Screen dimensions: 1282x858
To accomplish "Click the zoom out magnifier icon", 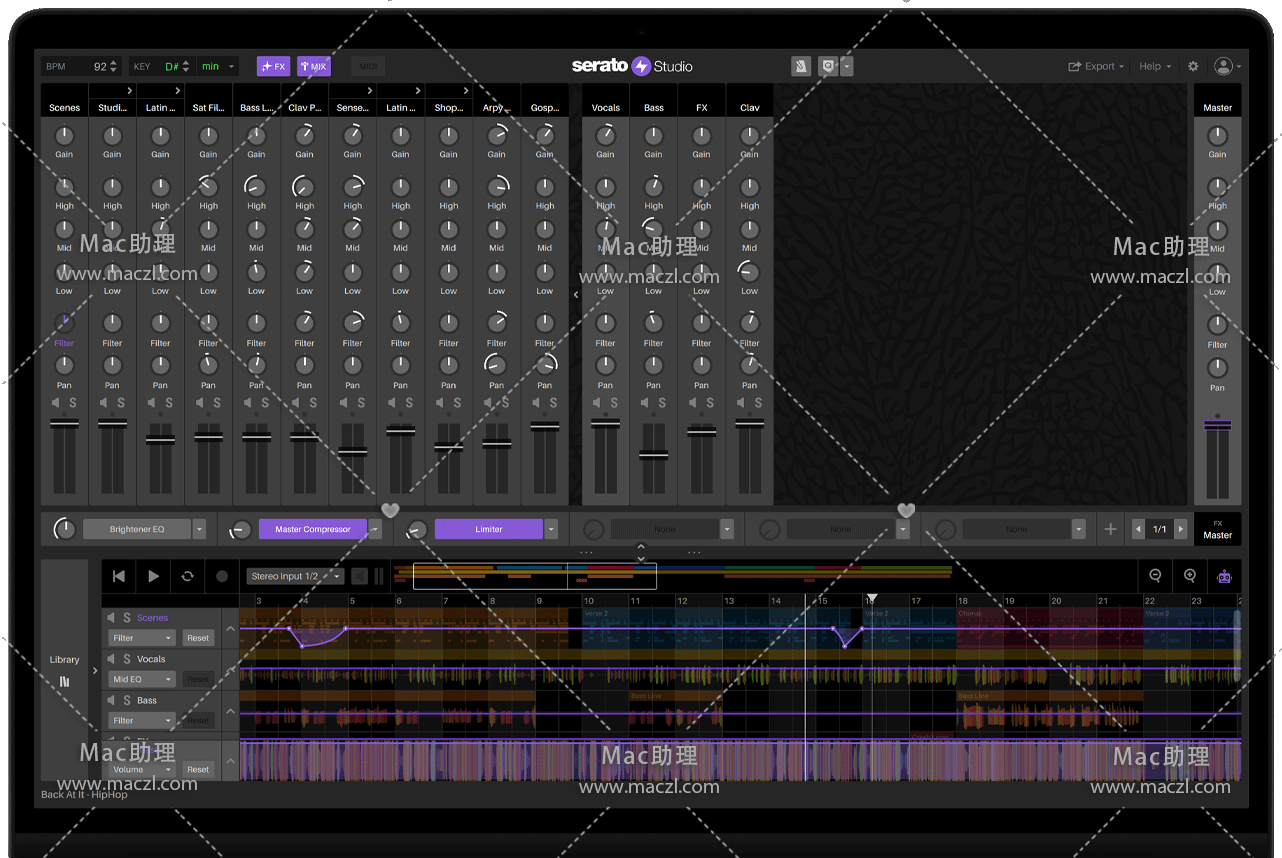I will pyautogui.click(x=1155, y=576).
